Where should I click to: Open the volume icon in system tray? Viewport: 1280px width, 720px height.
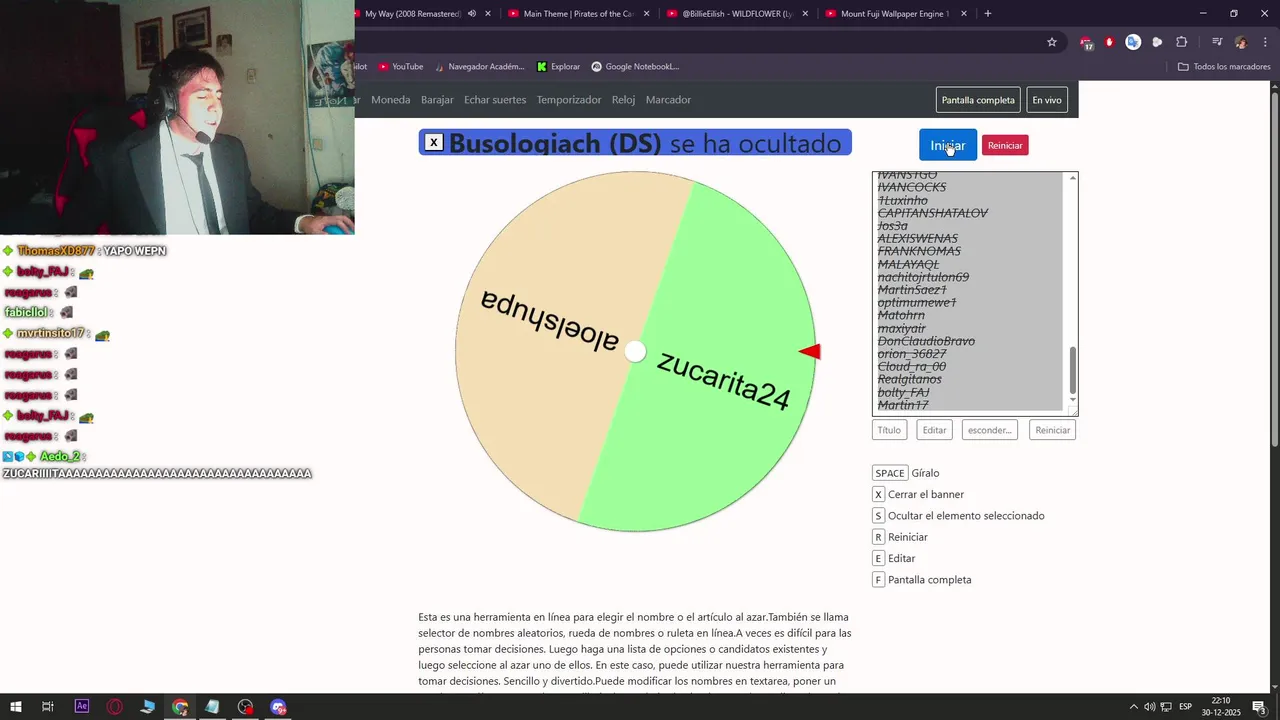1150,707
